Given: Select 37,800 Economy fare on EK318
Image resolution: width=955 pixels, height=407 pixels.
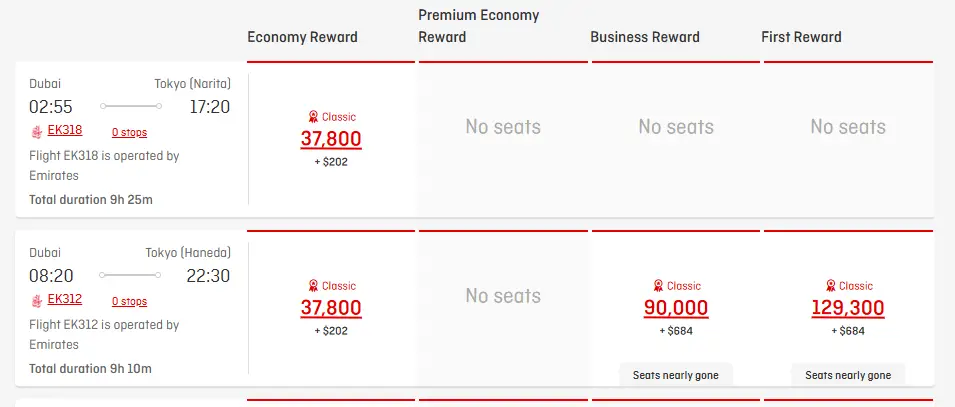Looking at the screenshot, I should [331, 139].
